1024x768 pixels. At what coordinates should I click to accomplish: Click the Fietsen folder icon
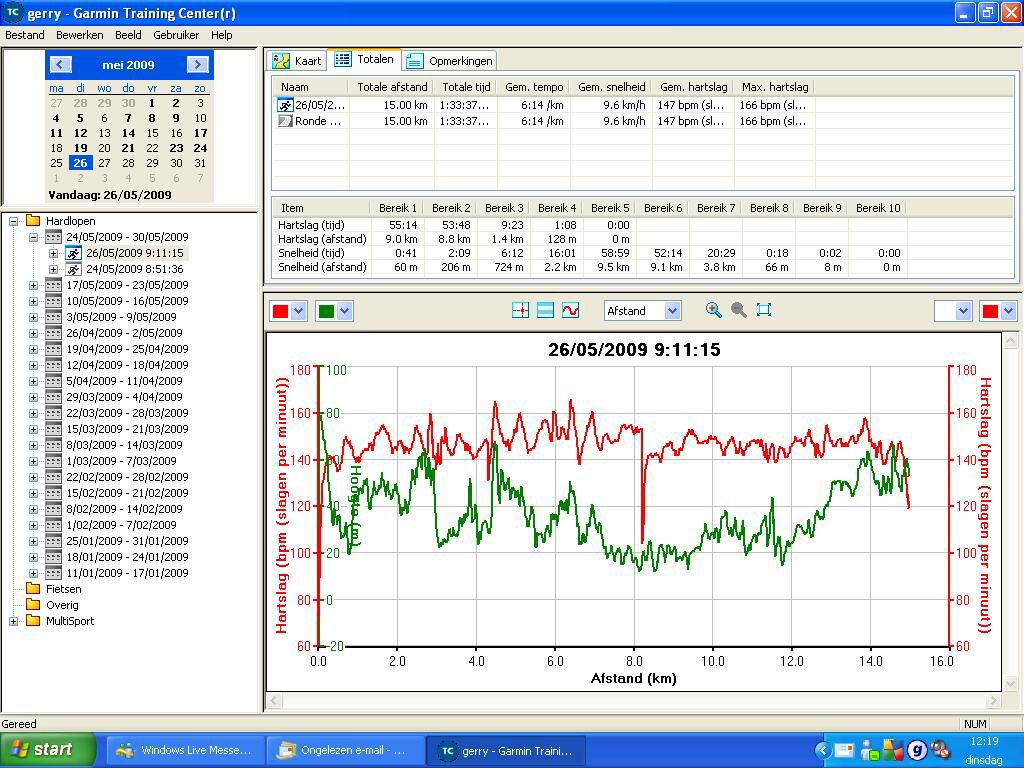33,589
